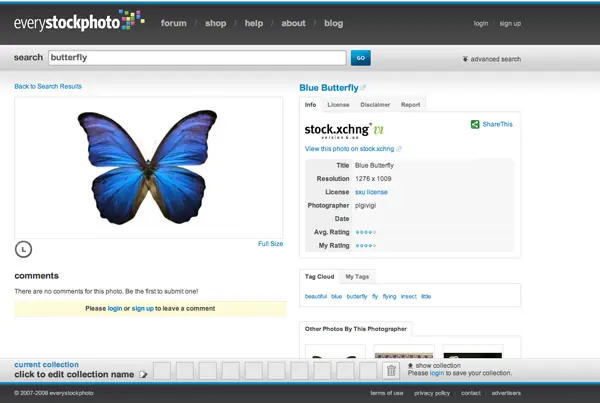600x403 pixels.
Task: Open the blog page
Action: click(334, 23)
